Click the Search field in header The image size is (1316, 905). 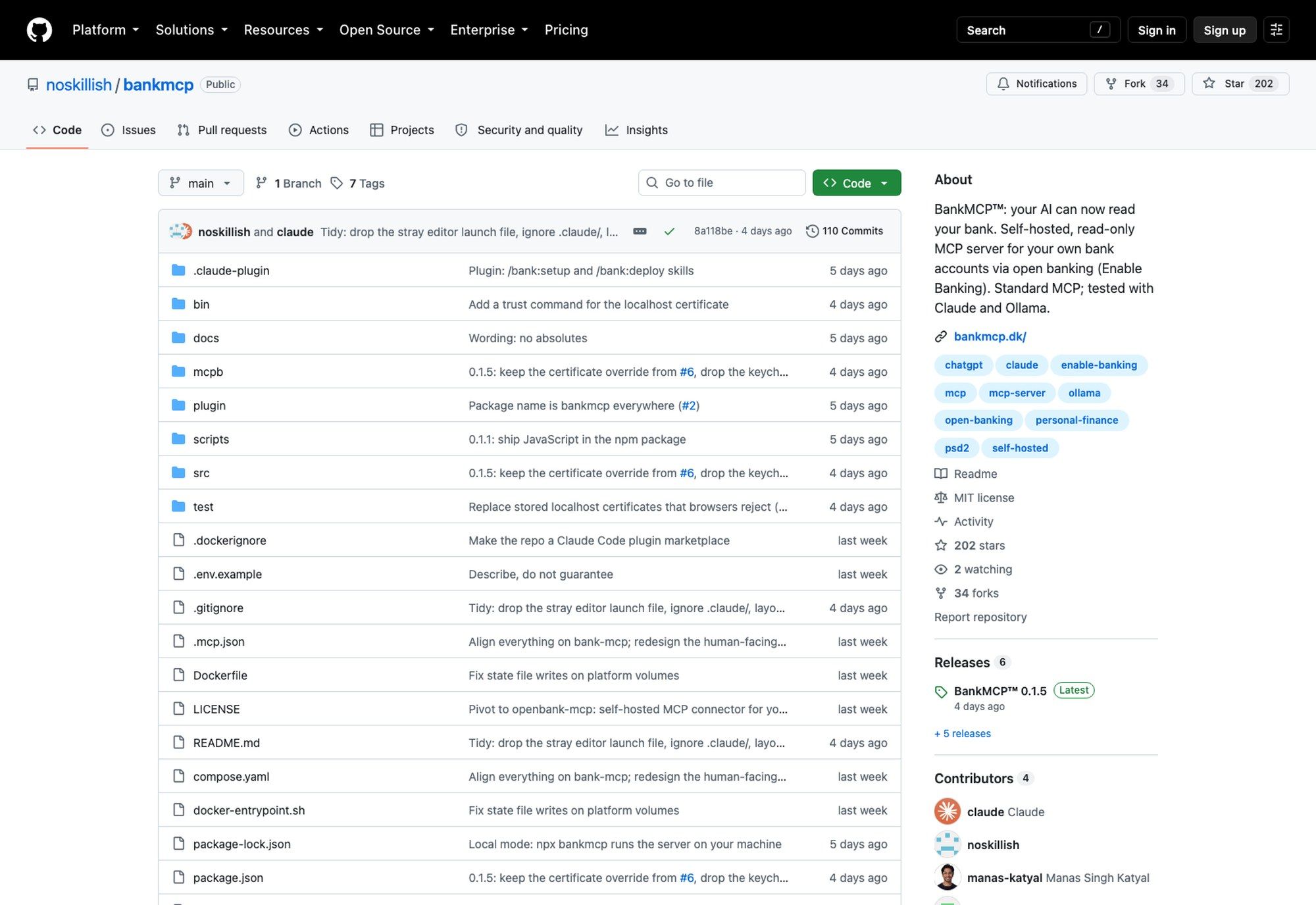1038,30
